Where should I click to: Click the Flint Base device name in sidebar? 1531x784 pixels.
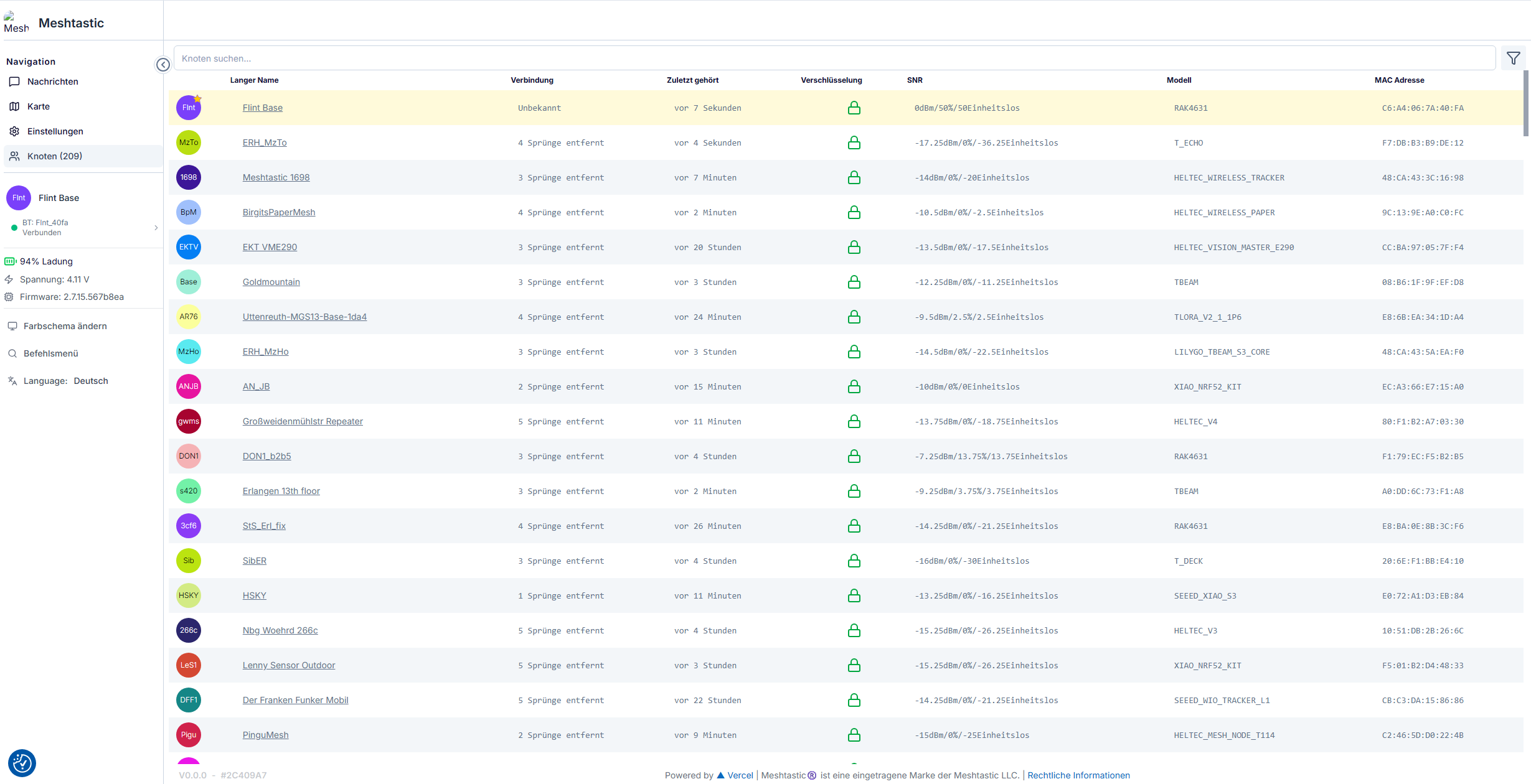pyautogui.click(x=59, y=198)
